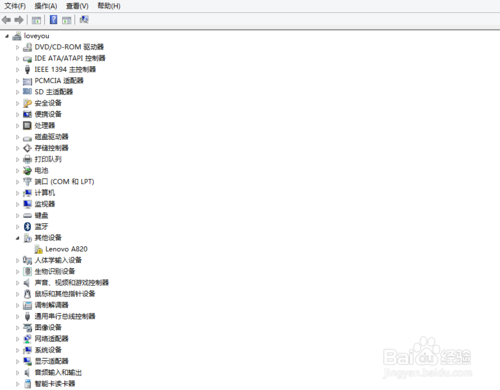Expand the 图像设备 node

[x=17, y=328]
